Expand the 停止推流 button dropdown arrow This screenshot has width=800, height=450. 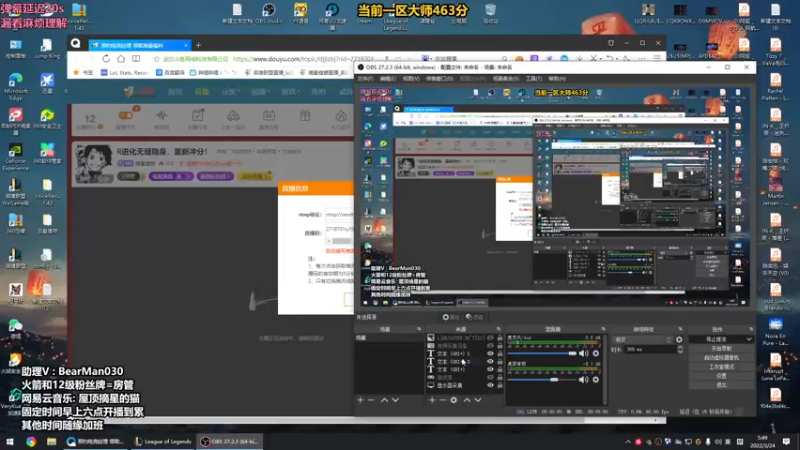tap(748, 339)
